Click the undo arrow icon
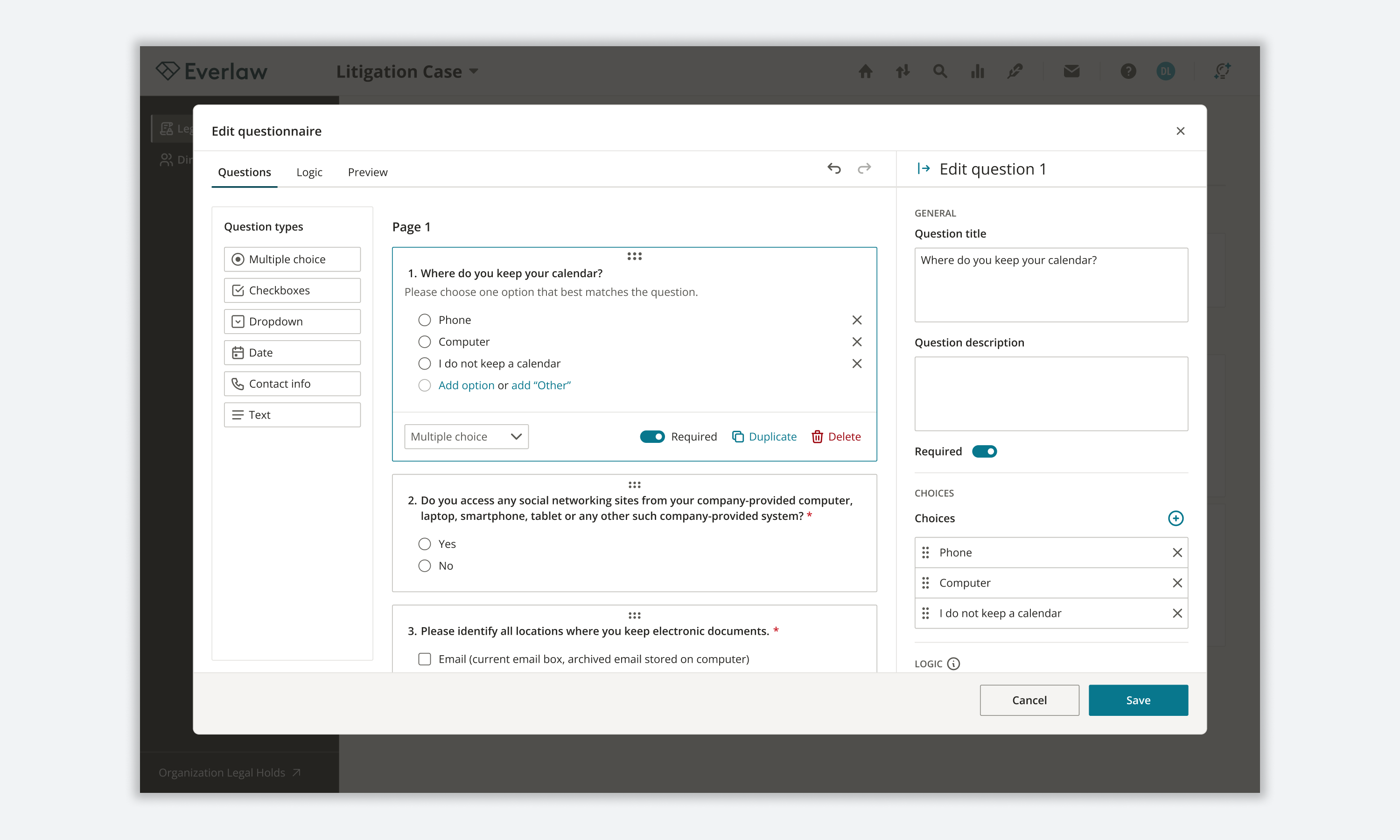The image size is (1400, 840). (833, 168)
